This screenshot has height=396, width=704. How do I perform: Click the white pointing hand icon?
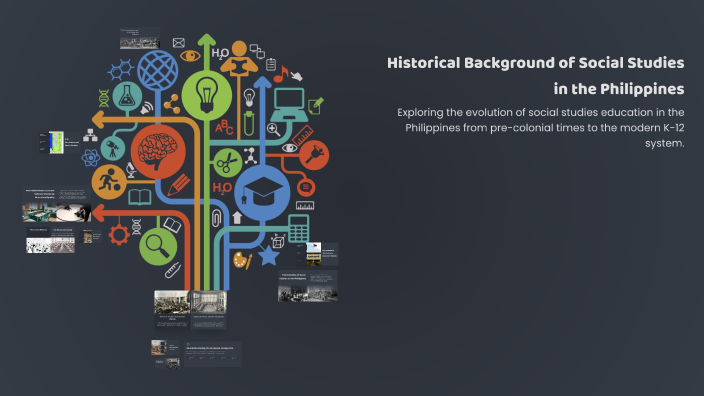click(x=296, y=76)
